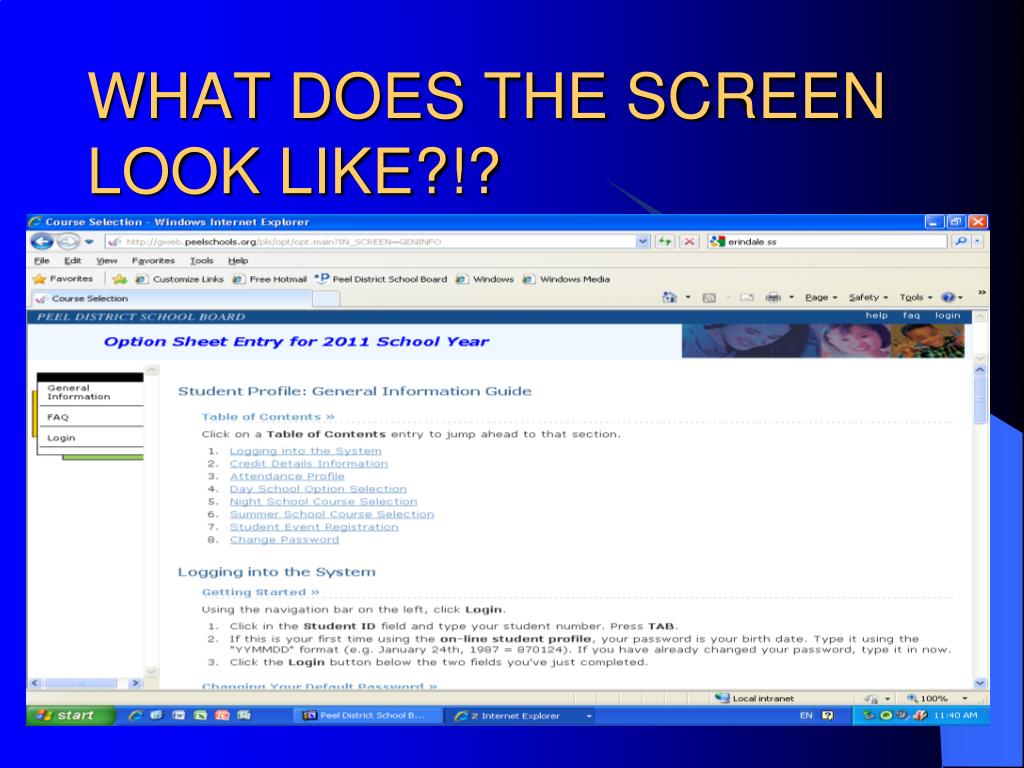The image size is (1024, 768).
Task: Click the Home icon in command bar
Action: tap(669, 297)
